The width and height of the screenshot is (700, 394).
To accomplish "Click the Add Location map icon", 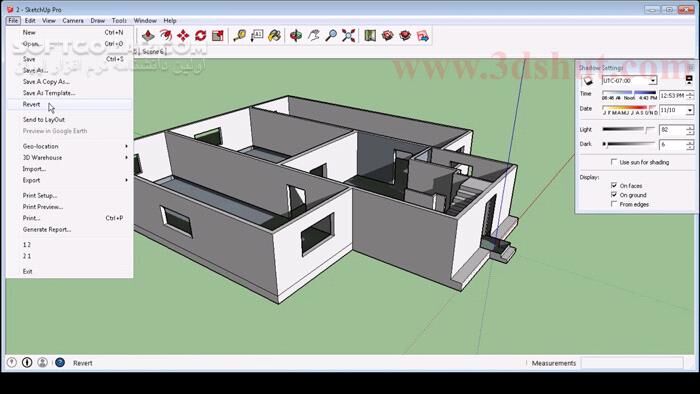I will pyautogui.click(x=370, y=36).
